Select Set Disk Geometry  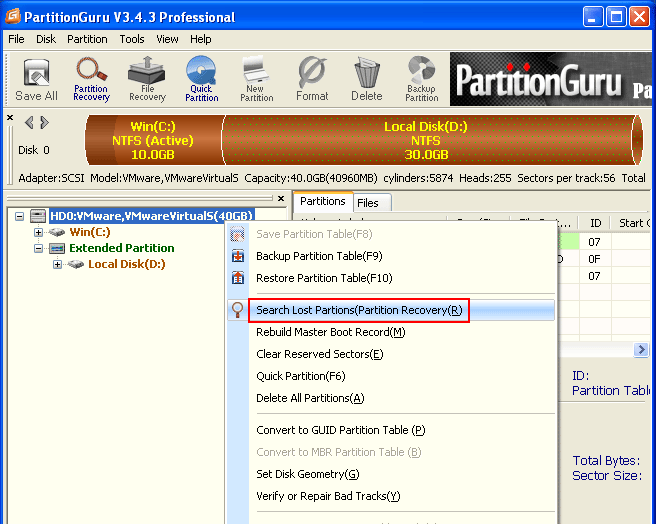(391, 474)
